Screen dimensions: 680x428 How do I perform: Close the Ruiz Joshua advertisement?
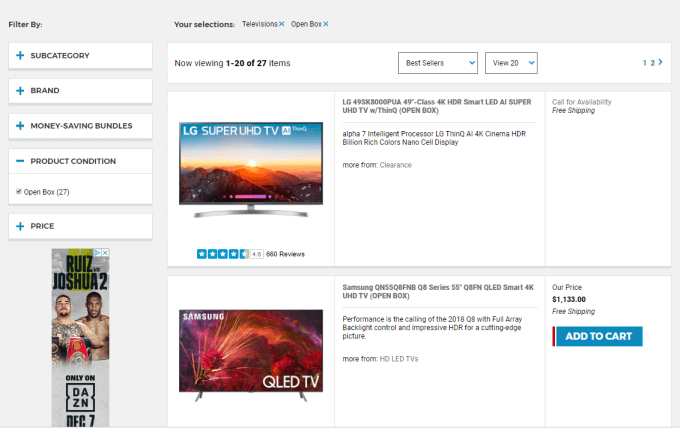pyautogui.click(x=105, y=252)
